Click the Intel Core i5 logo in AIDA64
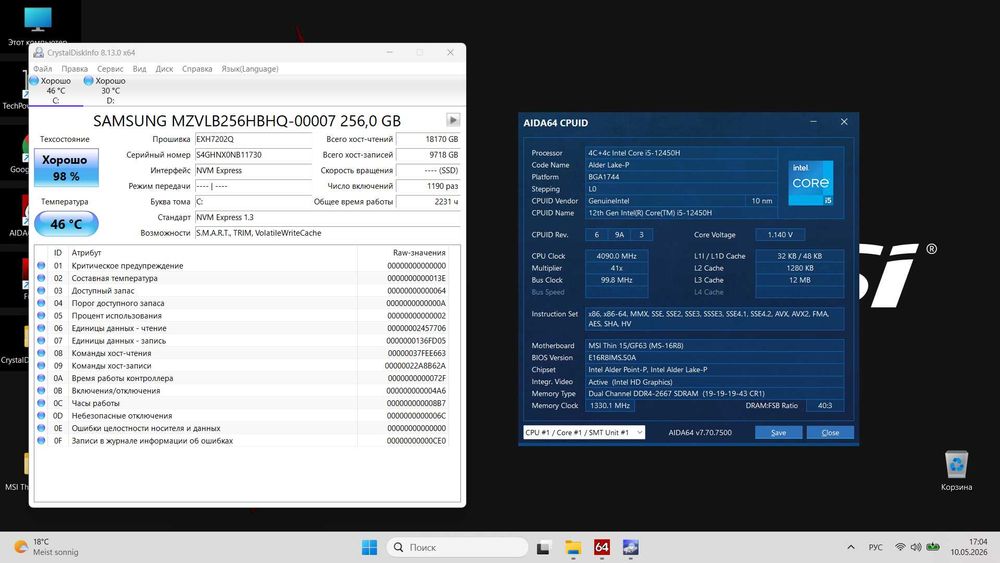The height and width of the screenshot is (563, 1000). coord(811,183)
